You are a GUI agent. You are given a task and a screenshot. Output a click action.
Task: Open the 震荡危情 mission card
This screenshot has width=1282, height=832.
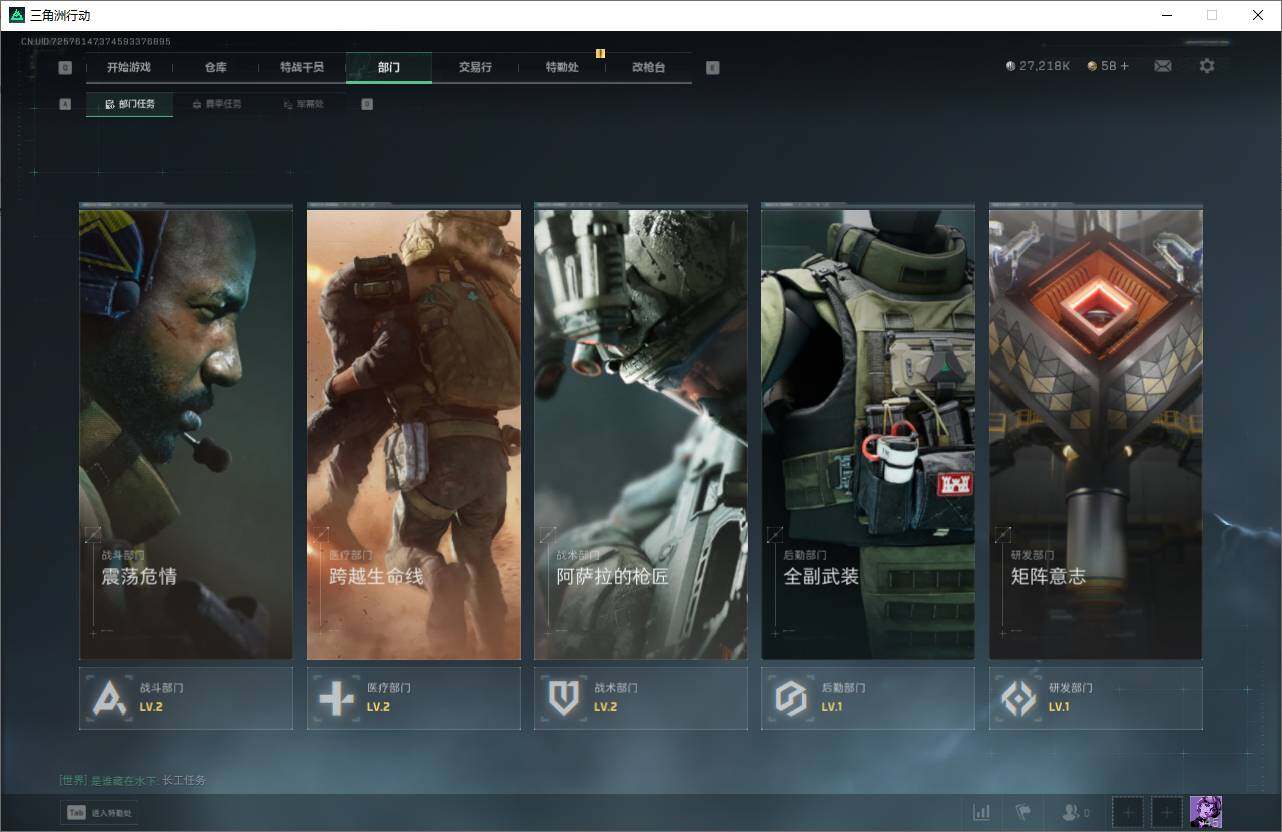pyautogui.click(x=186, y=434)
